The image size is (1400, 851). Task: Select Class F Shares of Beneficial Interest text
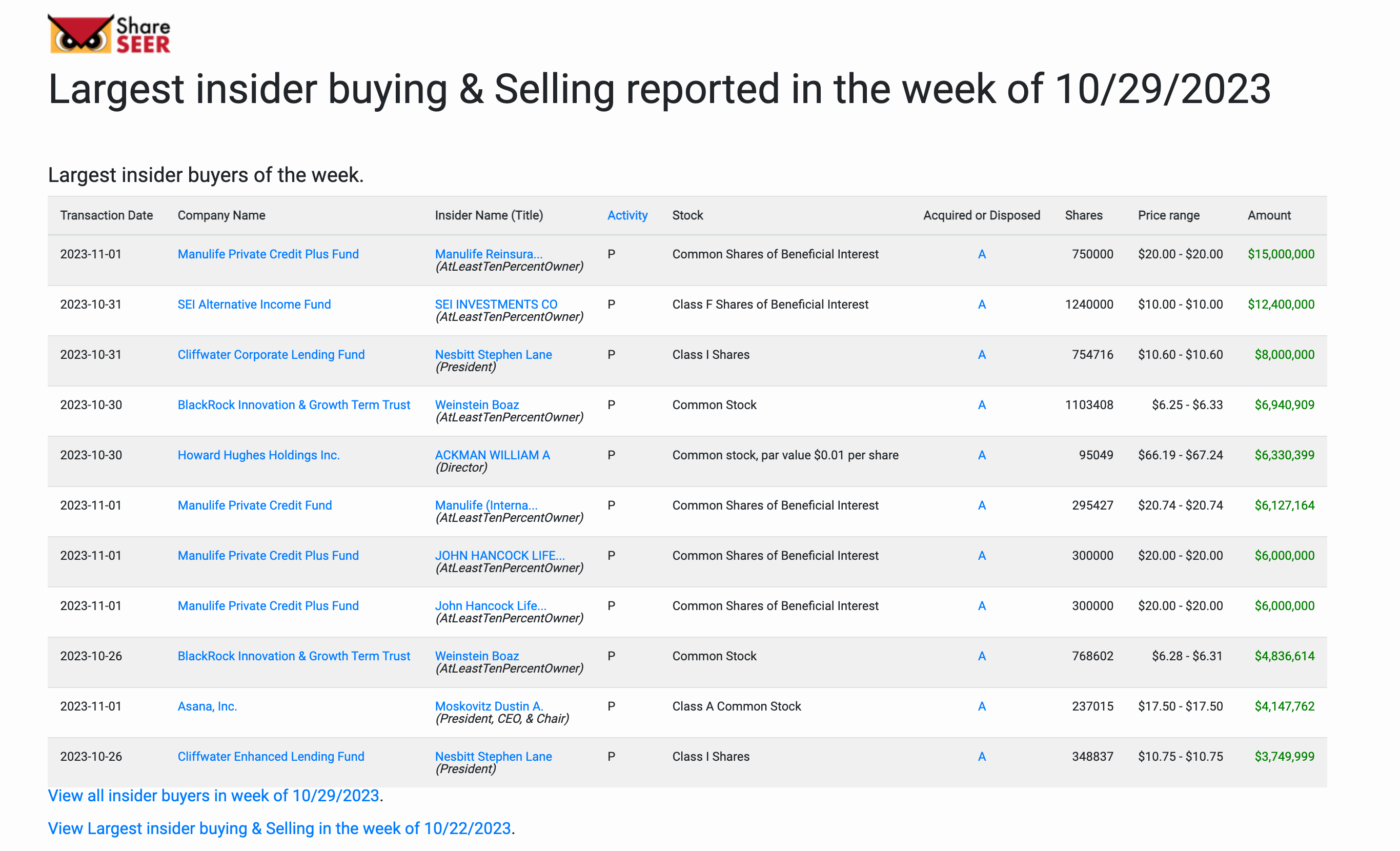point(770,305)
